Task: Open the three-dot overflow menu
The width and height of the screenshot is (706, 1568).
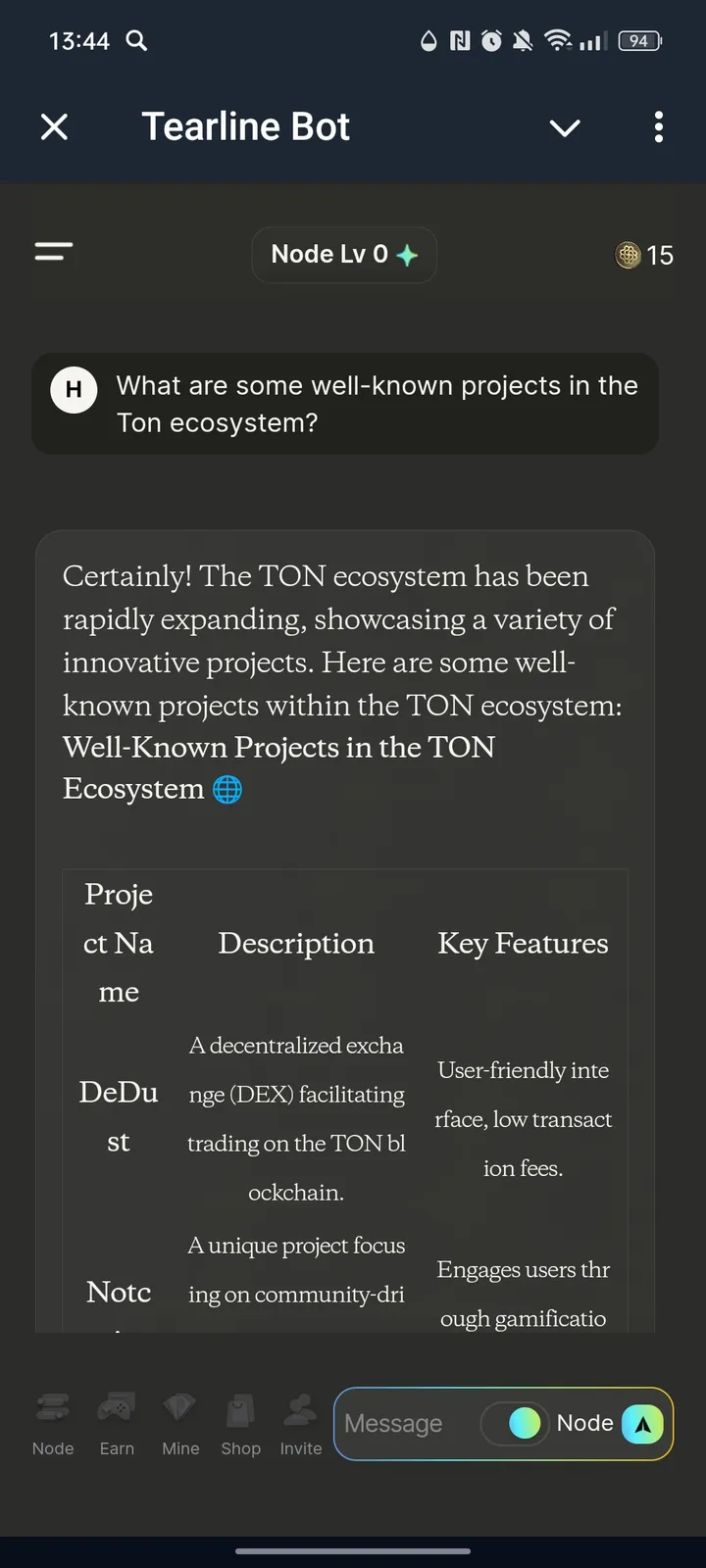Action: (658, 127)
